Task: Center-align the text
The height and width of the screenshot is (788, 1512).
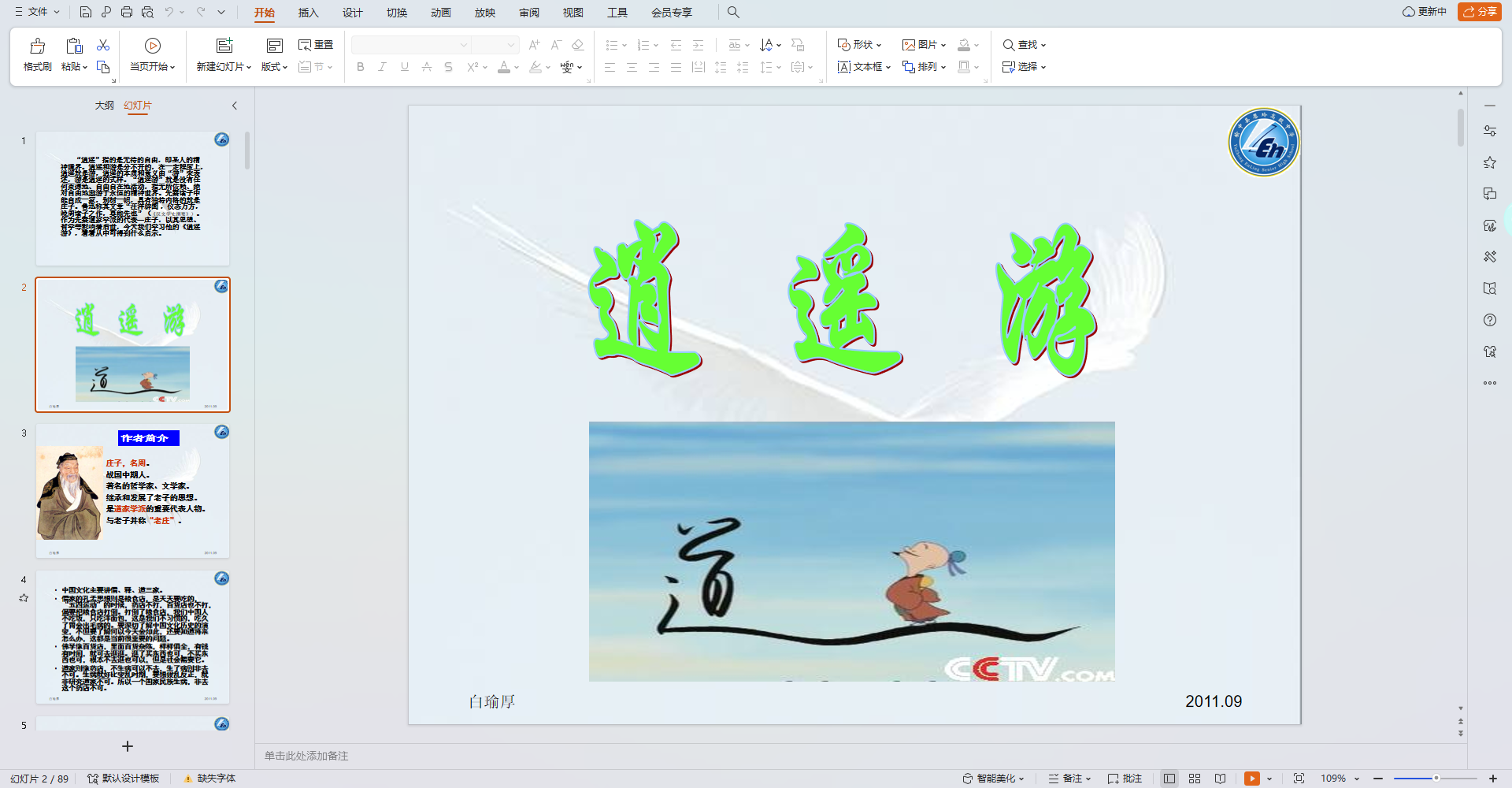Action: tap(632, 67)
